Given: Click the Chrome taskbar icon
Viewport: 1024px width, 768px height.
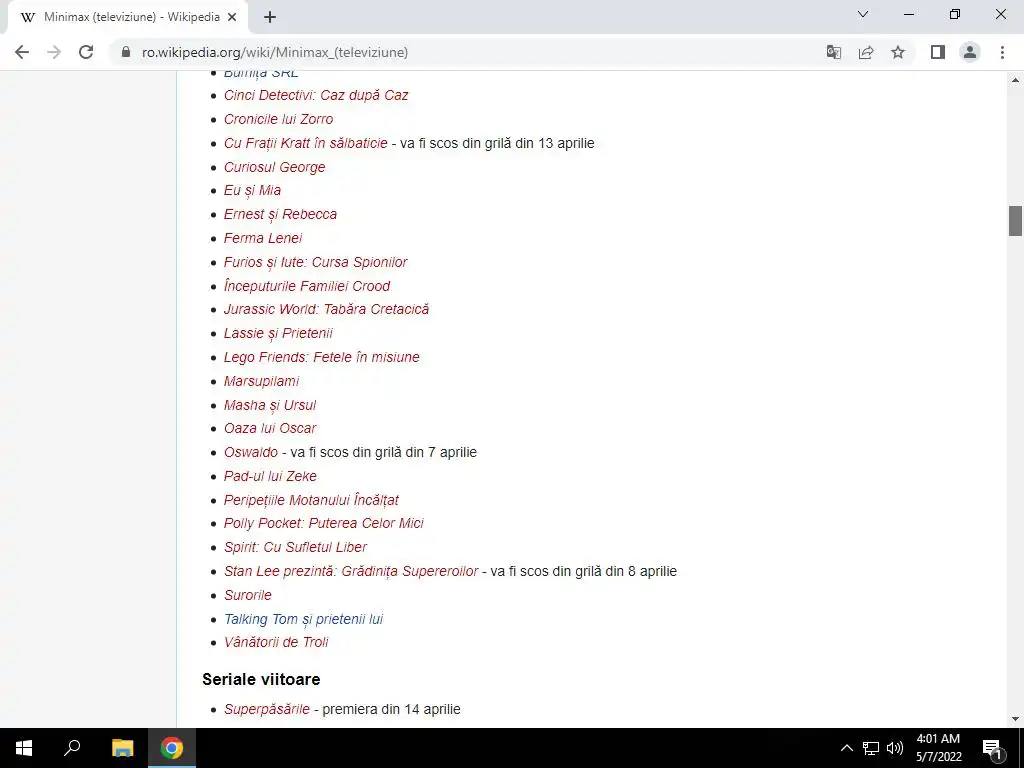Looking at the screenshot, I should coord(172,748).
